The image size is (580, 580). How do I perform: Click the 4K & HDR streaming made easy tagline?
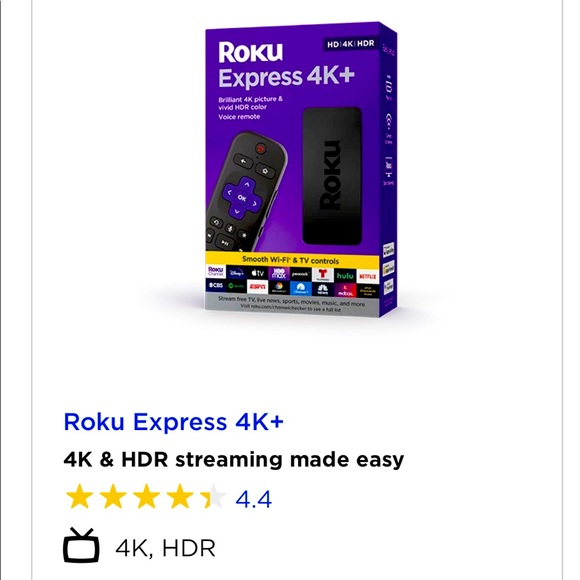[x=234, y=460]
